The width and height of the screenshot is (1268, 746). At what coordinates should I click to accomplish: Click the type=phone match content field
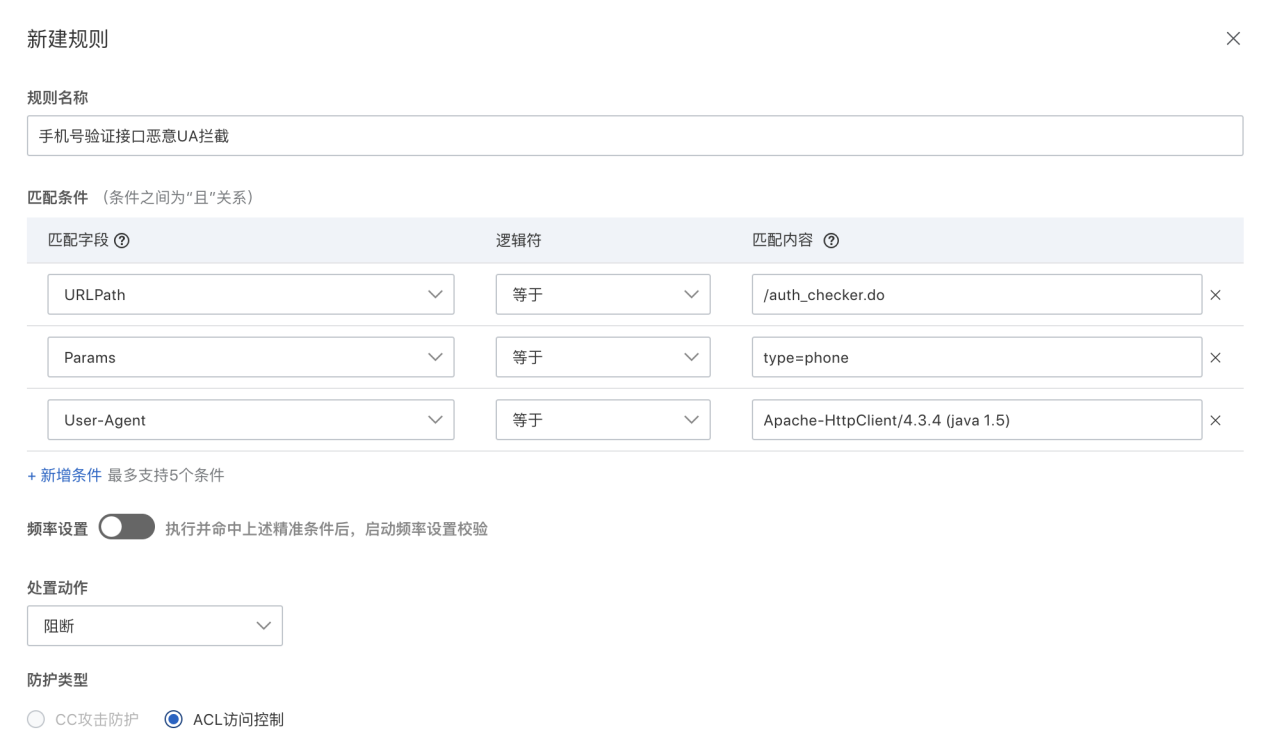pos(976,357)
